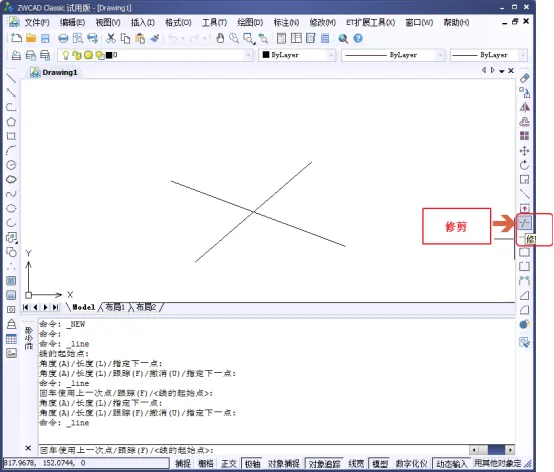Screen dimensions: 554x472
Task: Expand the layer selection dropdown
Action: tap(249, 55)
